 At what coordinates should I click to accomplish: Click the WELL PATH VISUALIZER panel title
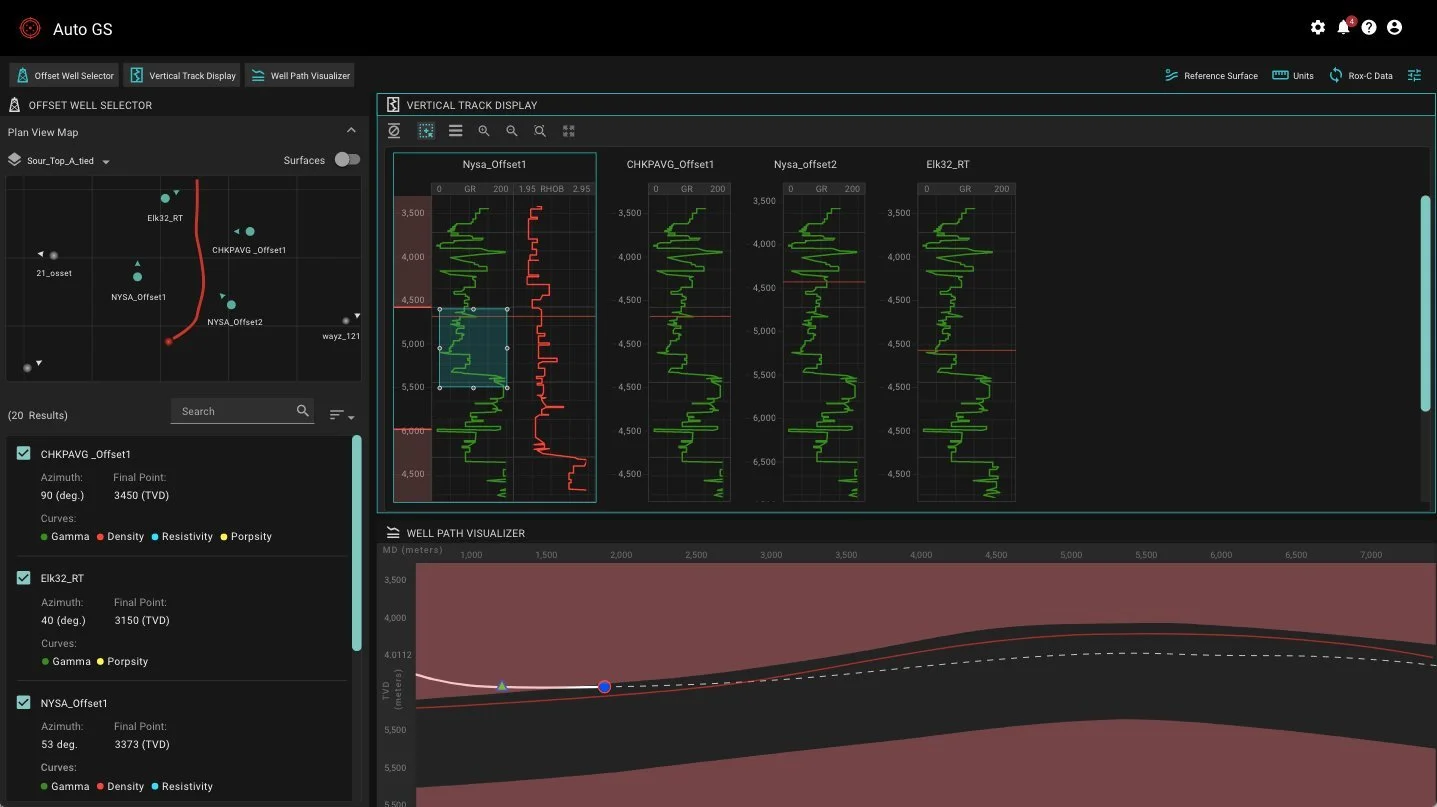pyautogui.click(x=466, y=533)
